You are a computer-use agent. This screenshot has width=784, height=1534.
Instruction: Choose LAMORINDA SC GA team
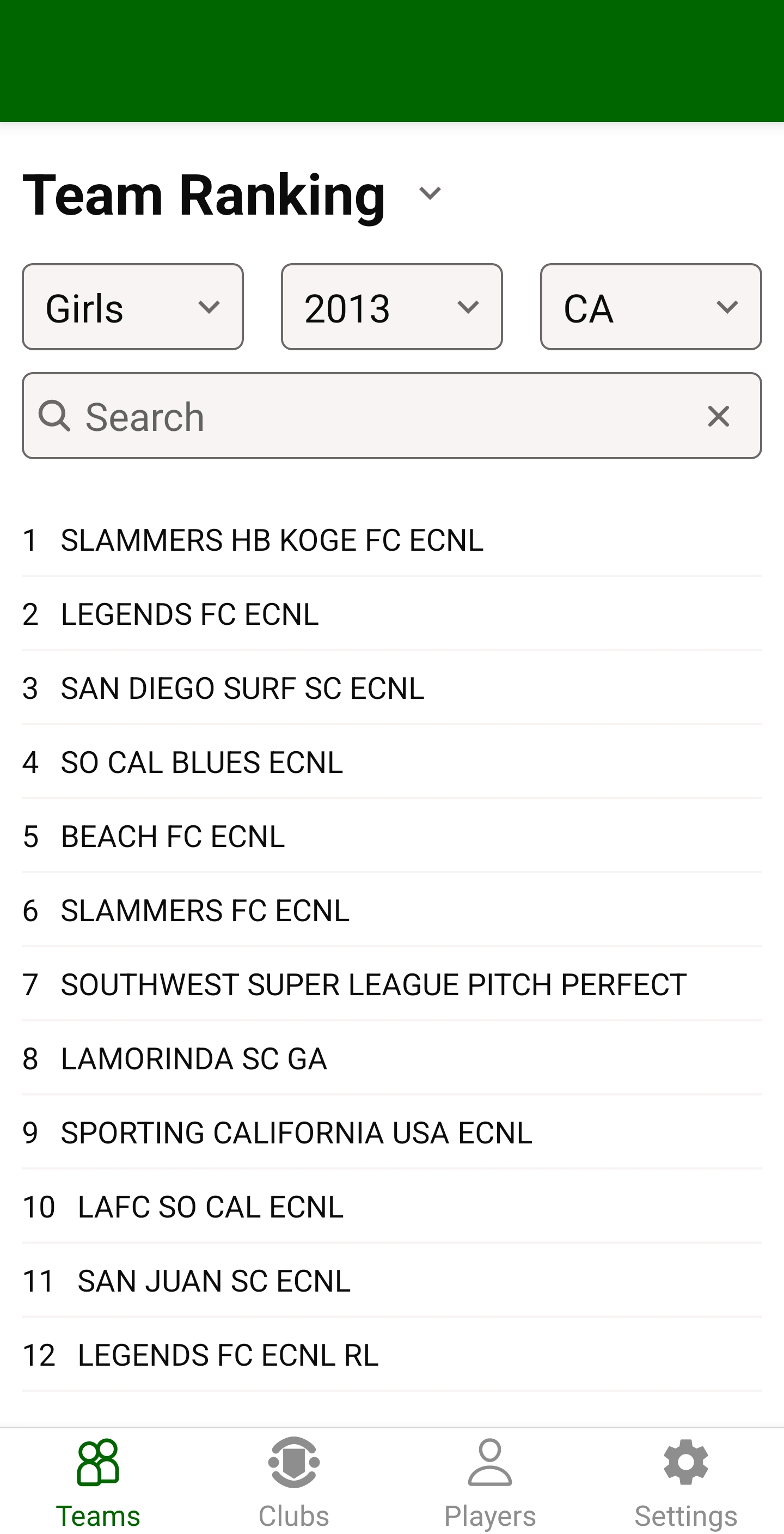coord(193,1059)
